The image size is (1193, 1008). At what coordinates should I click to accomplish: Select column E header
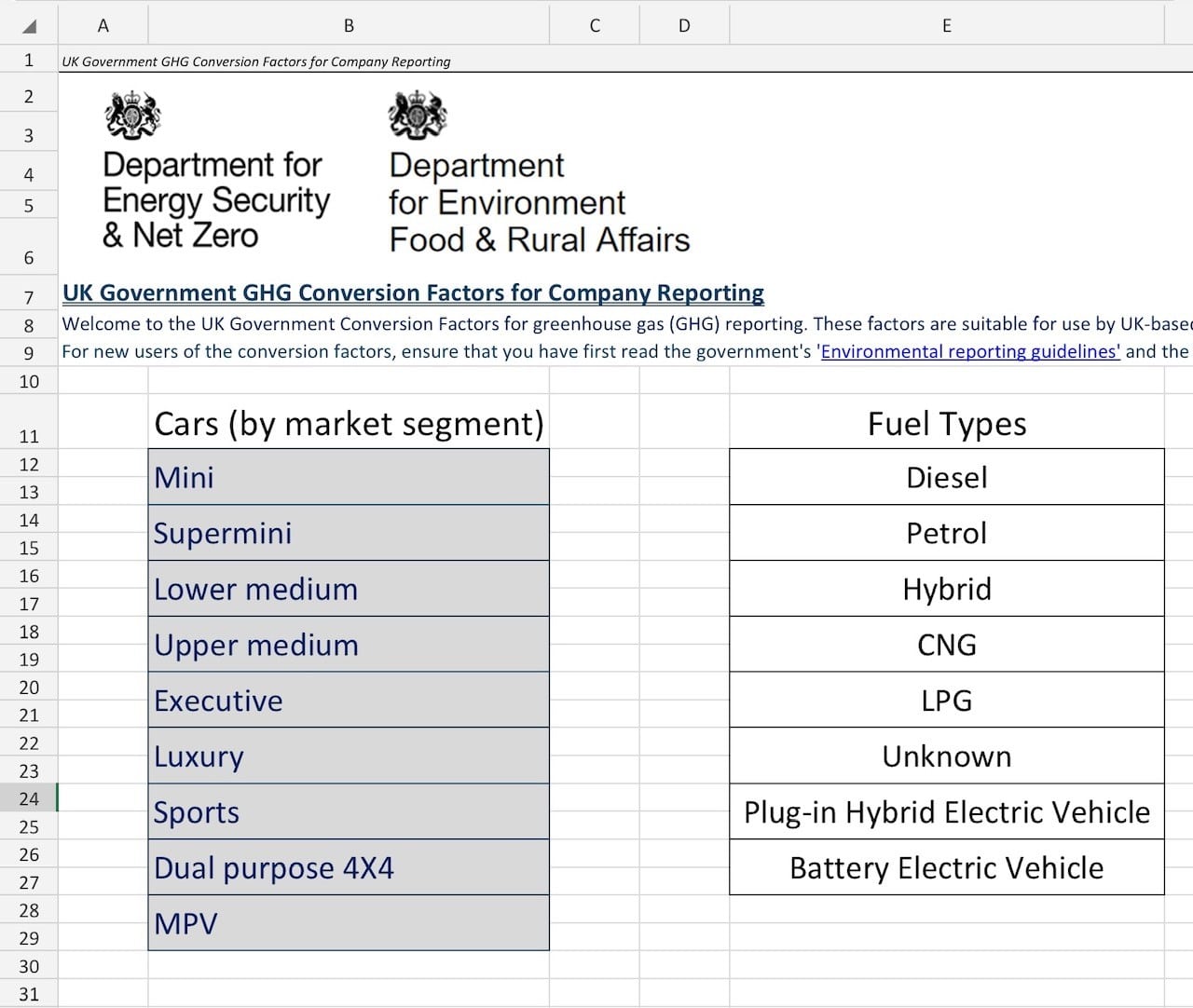[947, 25]
